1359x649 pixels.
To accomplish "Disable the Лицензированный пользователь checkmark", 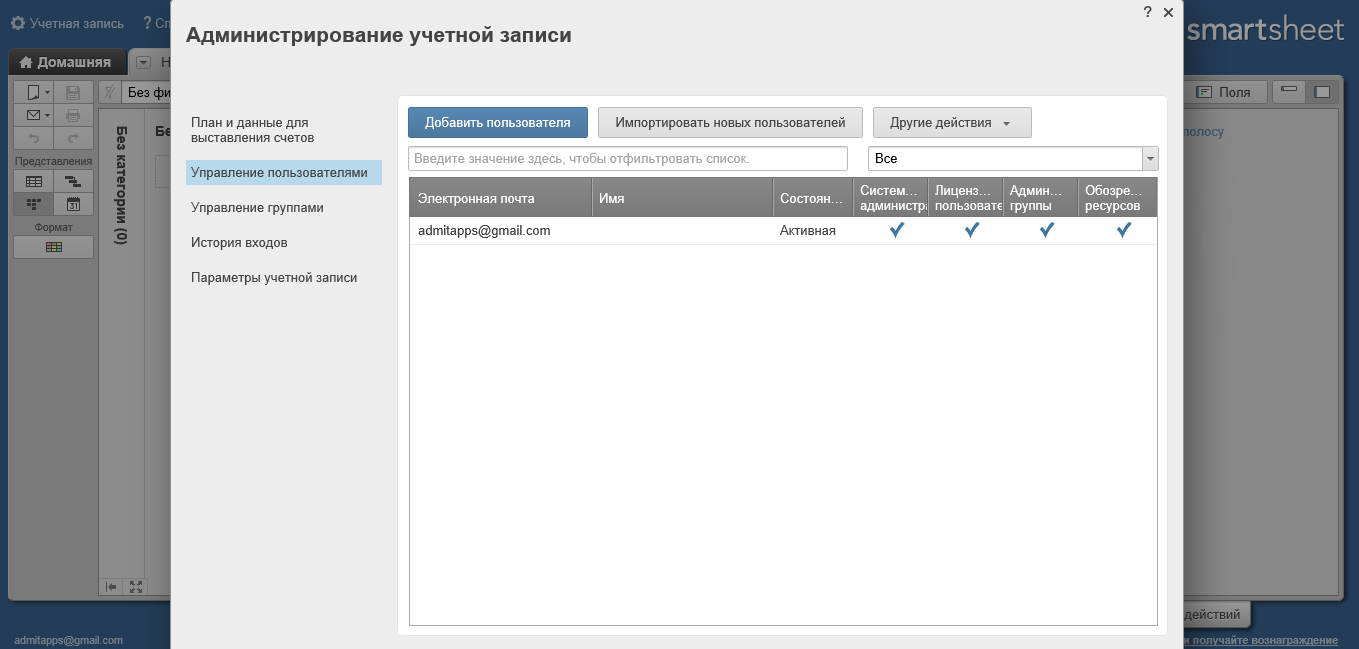I will (x=971, y=229).
